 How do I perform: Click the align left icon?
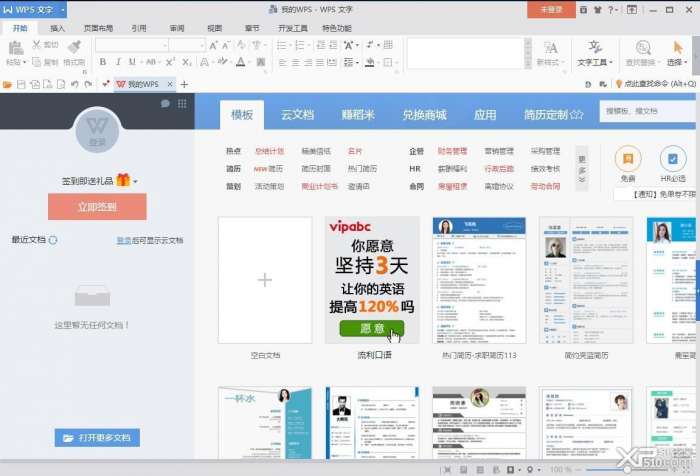(x=283, y=63)
